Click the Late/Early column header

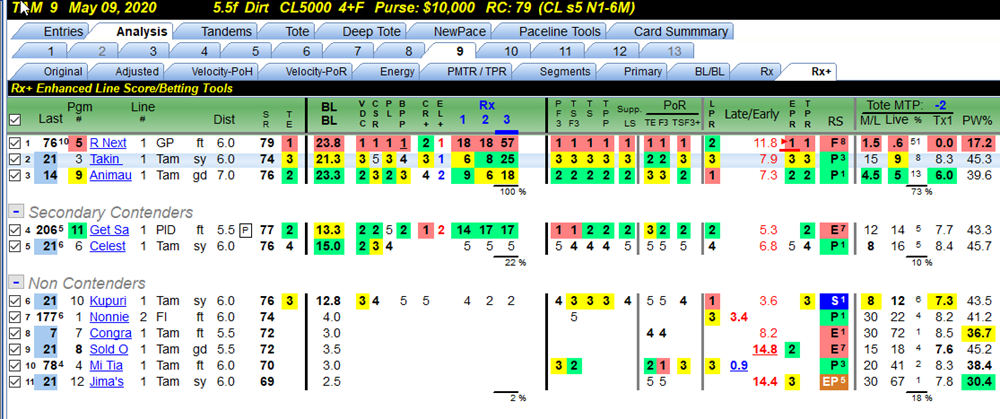click(751, 115)
